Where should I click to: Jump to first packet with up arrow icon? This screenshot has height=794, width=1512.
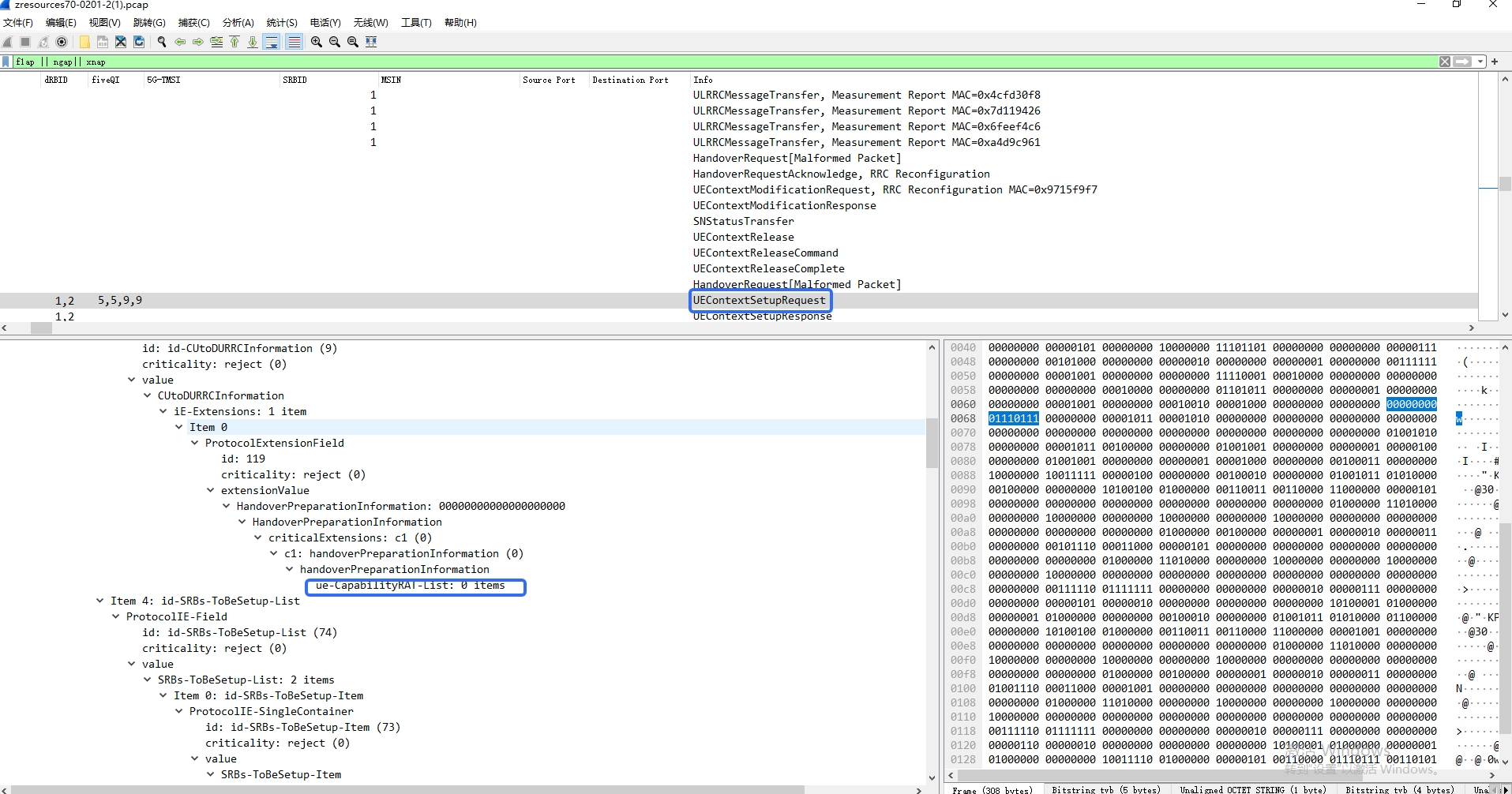(234, 42)
